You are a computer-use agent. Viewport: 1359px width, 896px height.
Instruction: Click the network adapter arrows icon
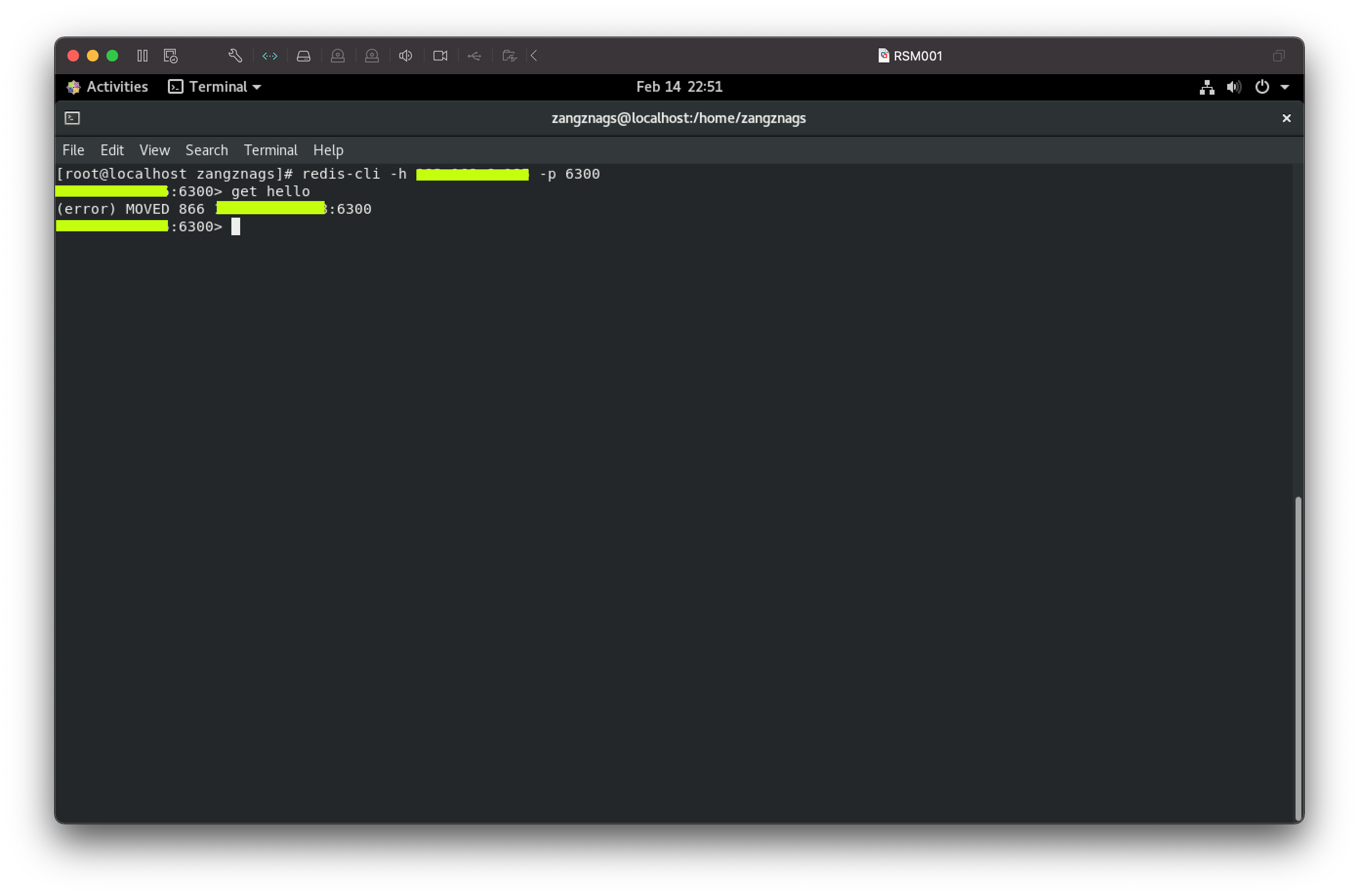coord(270,56)
